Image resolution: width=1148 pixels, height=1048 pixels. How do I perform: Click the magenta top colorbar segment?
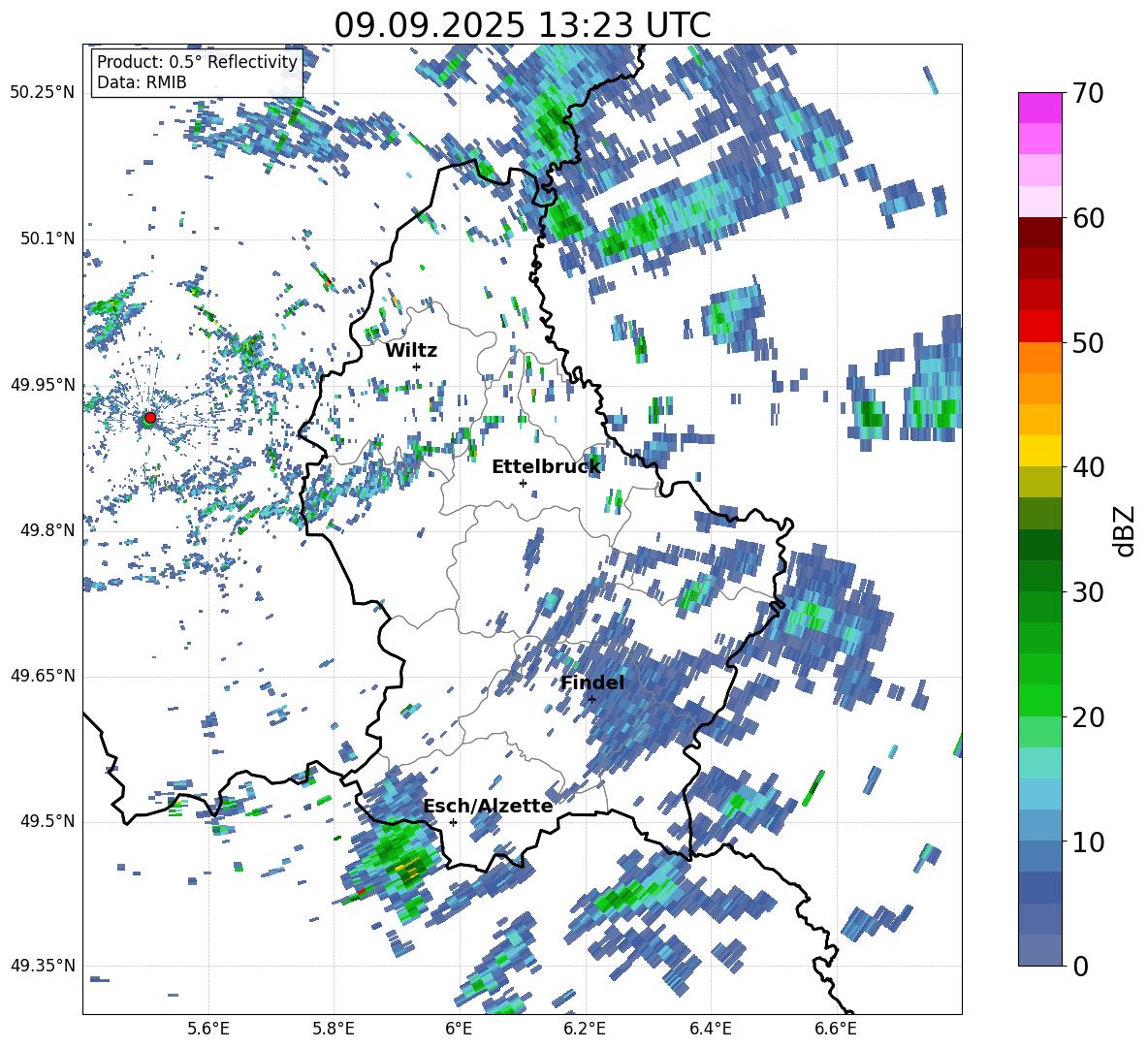1039,108
